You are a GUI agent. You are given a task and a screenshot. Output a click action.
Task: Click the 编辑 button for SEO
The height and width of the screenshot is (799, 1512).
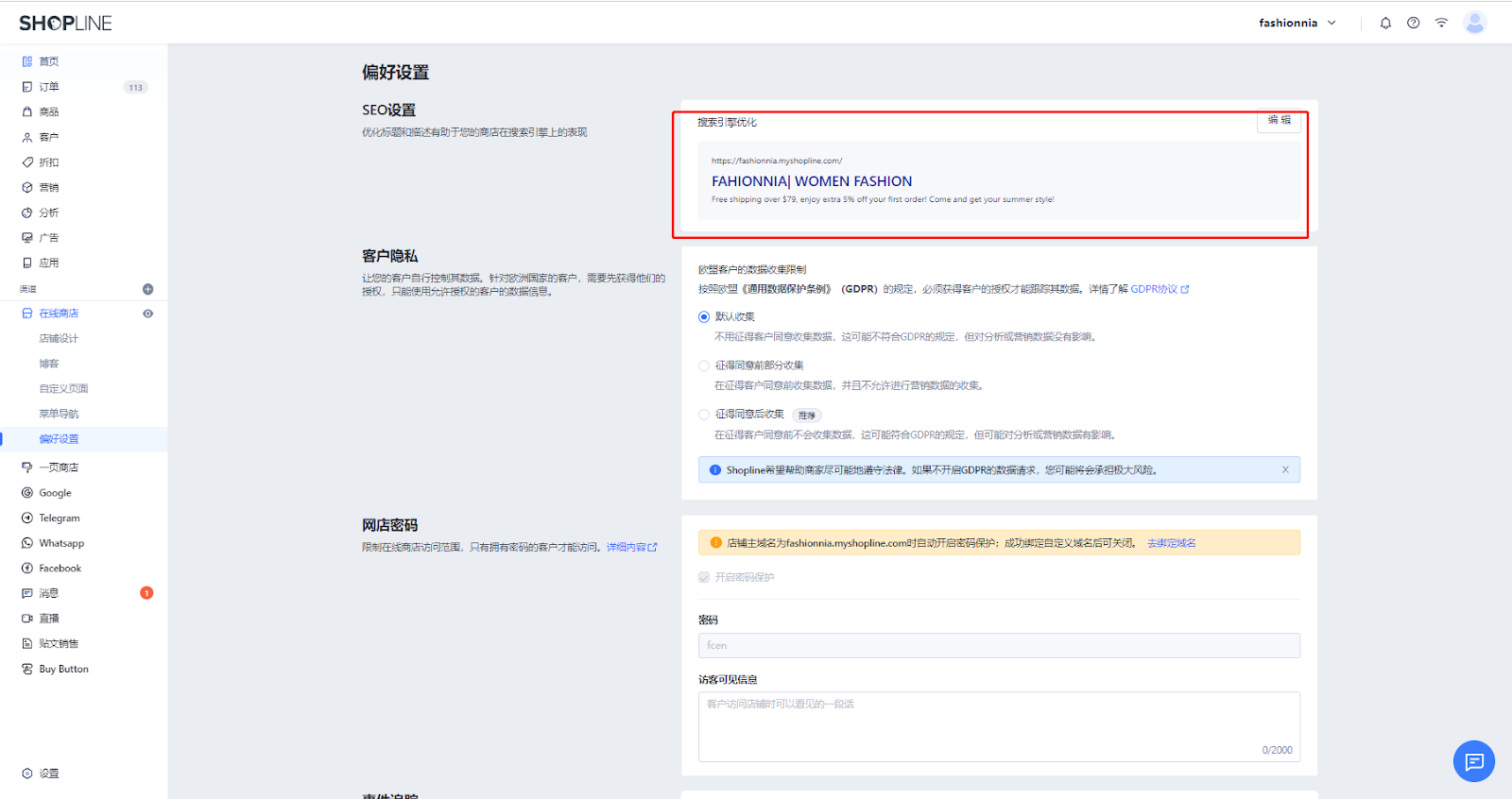[x=1279, y=121]
